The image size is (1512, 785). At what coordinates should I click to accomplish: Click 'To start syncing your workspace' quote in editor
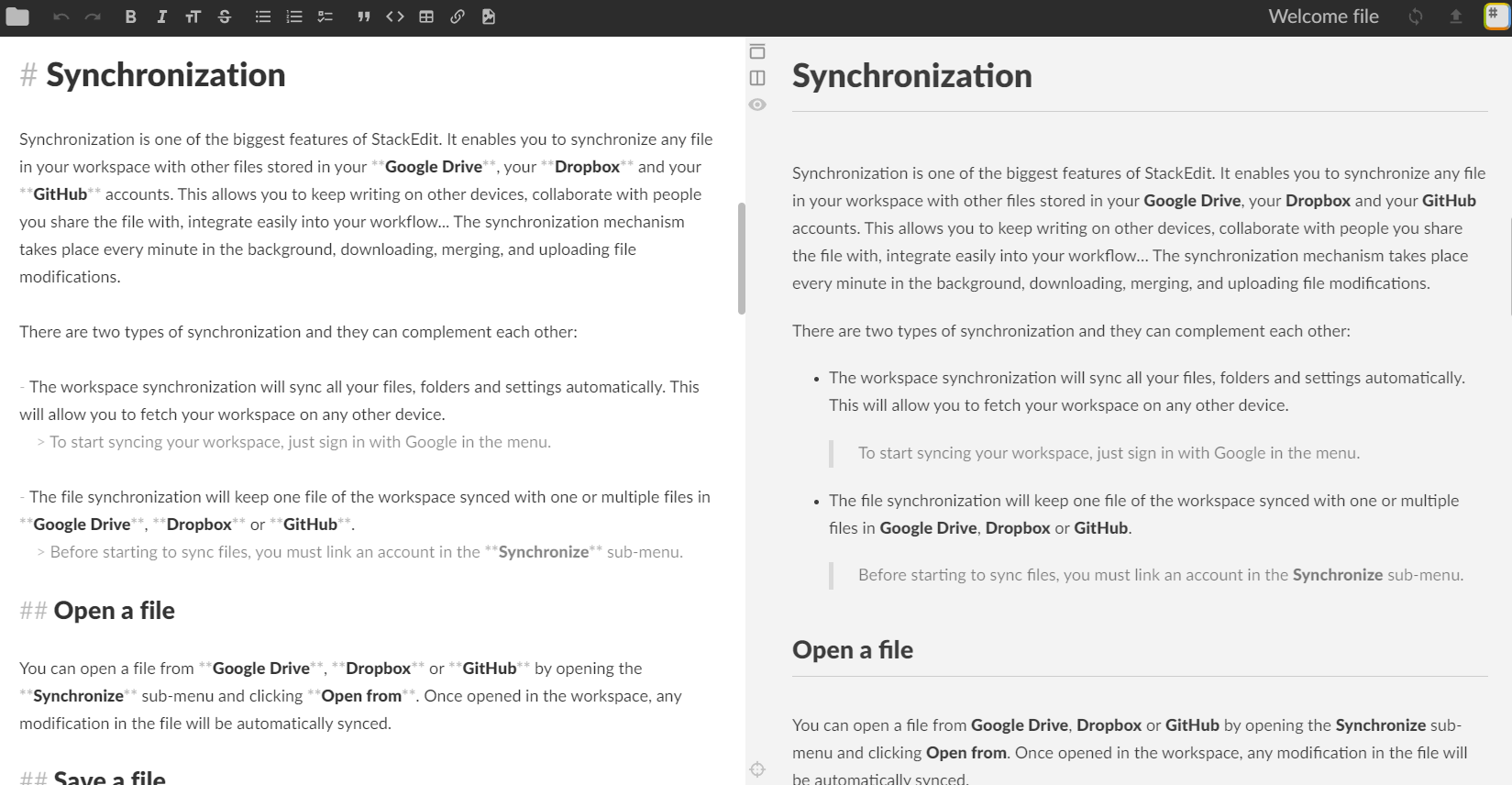pos(294,442)
